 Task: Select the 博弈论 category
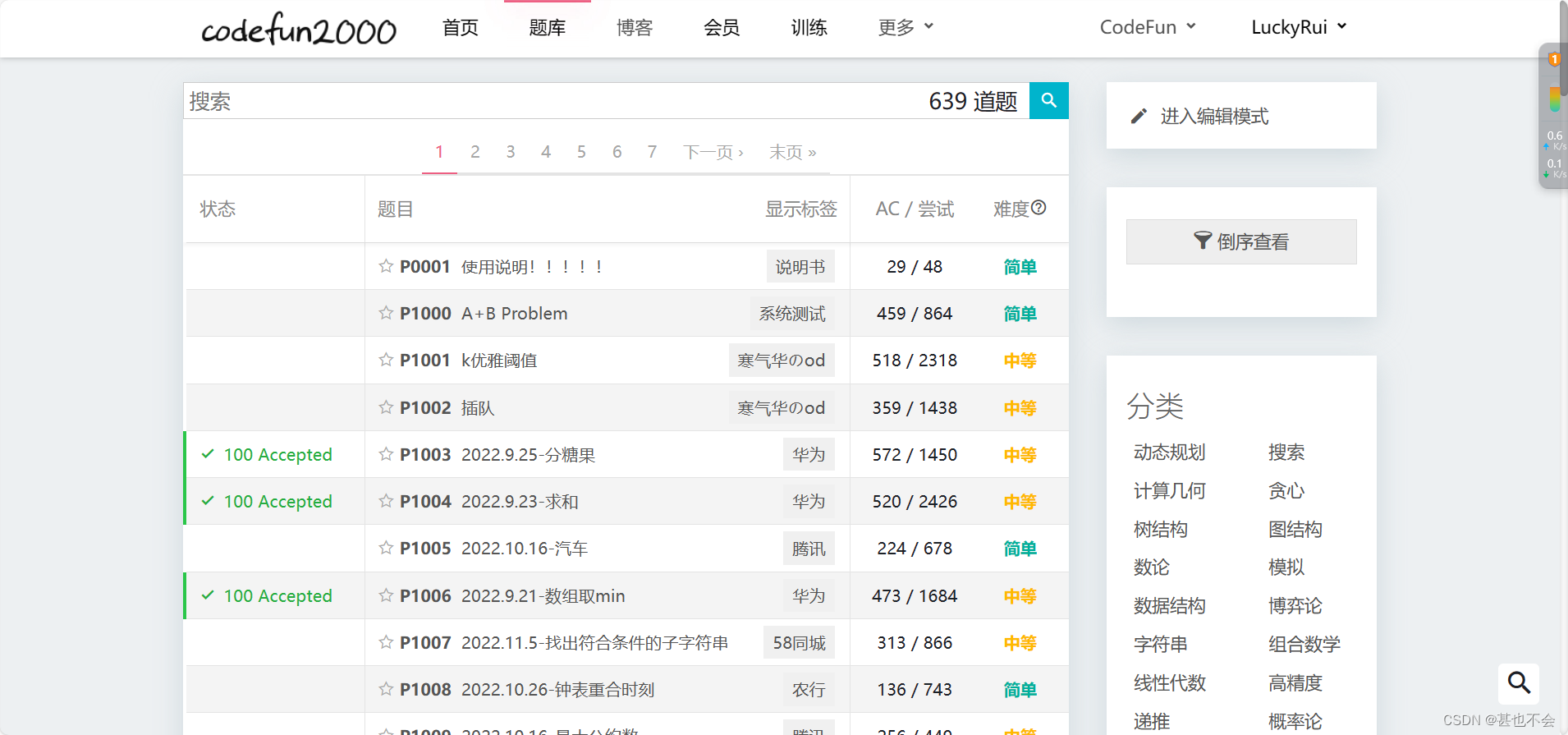1295,605
